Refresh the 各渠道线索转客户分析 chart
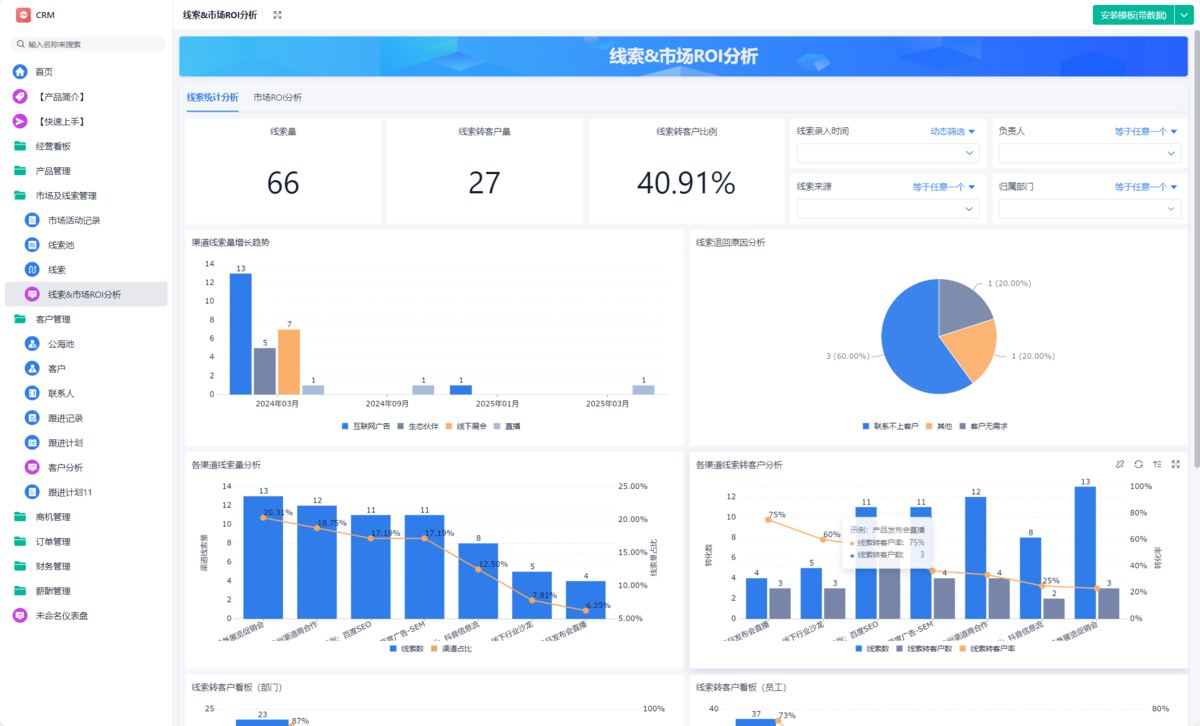 pyautogui.click(x=1138, y=464)
